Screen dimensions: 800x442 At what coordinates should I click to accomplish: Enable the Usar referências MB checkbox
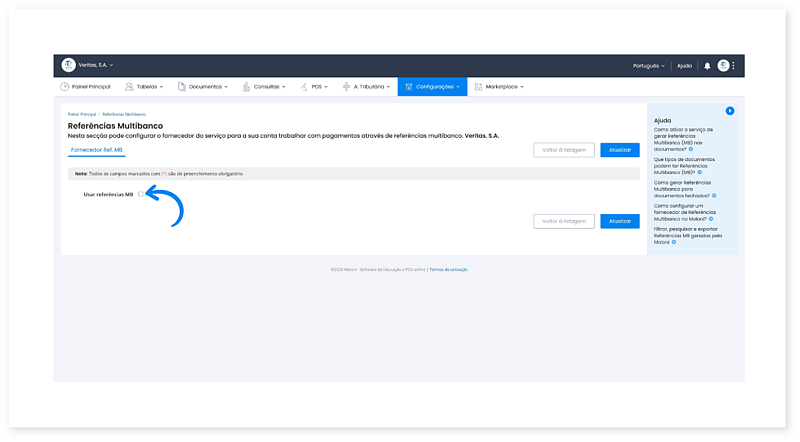click(x=140, y=194)
